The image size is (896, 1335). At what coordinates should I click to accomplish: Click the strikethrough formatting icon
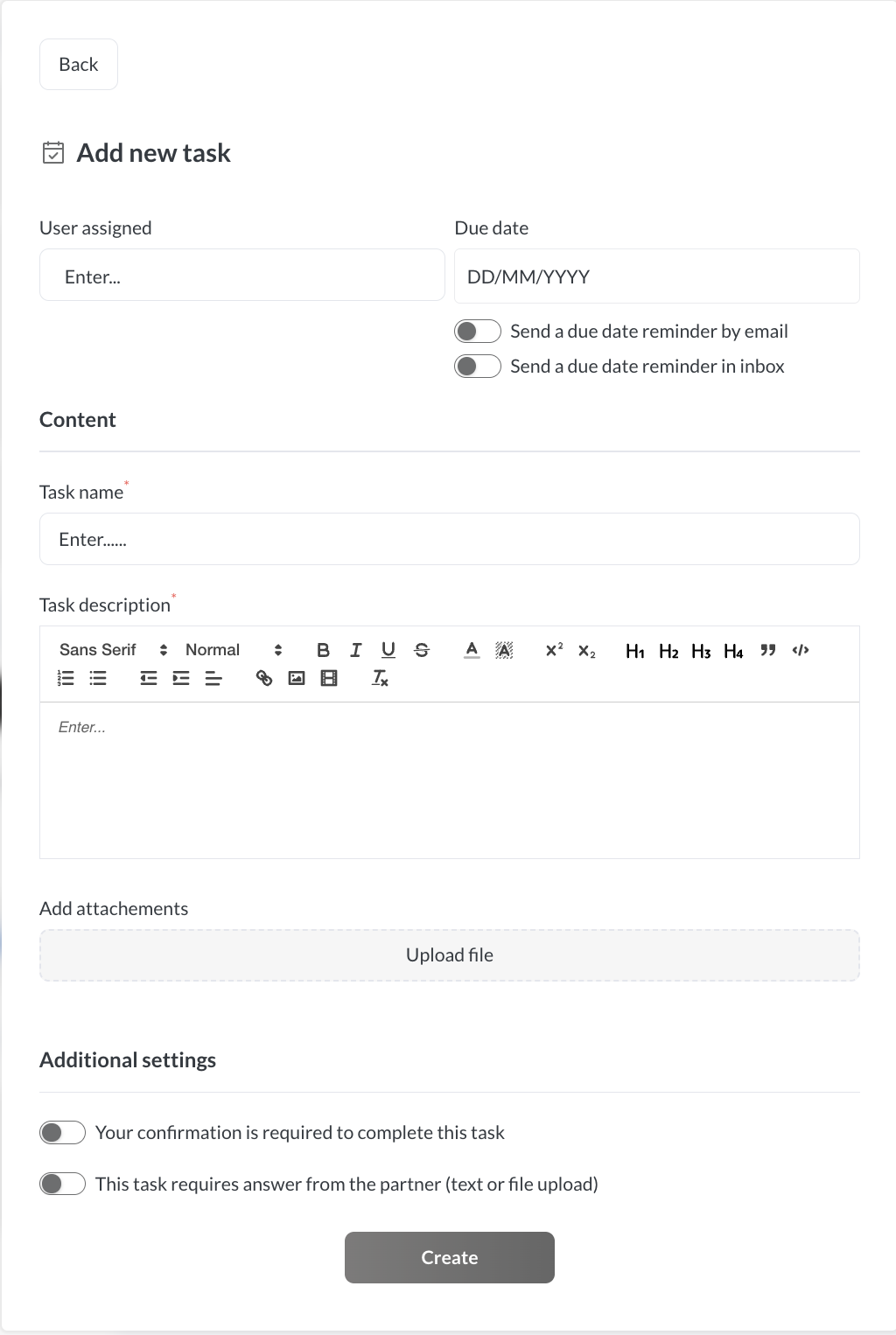422,650
